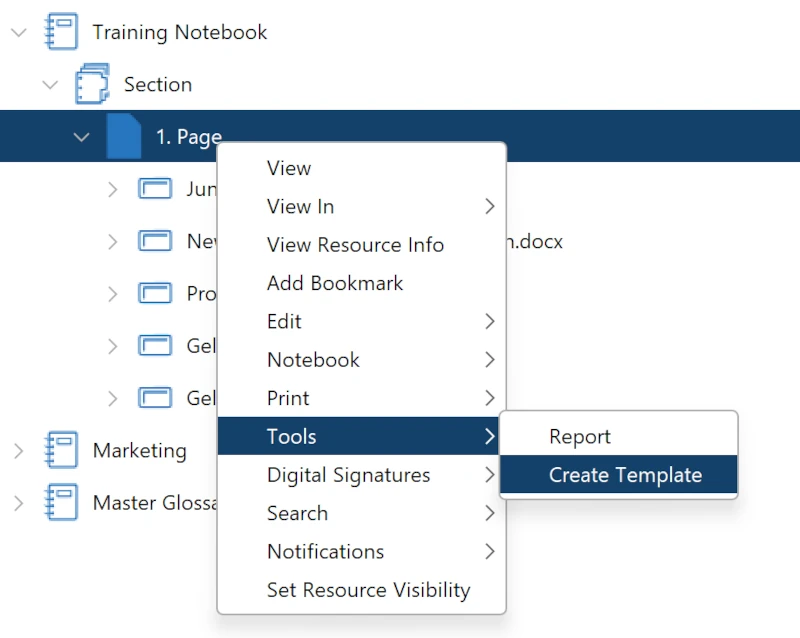This screenshot has width=800, height=638.
Task: Collapse the 1. Page node chevron
Action: 81,137
